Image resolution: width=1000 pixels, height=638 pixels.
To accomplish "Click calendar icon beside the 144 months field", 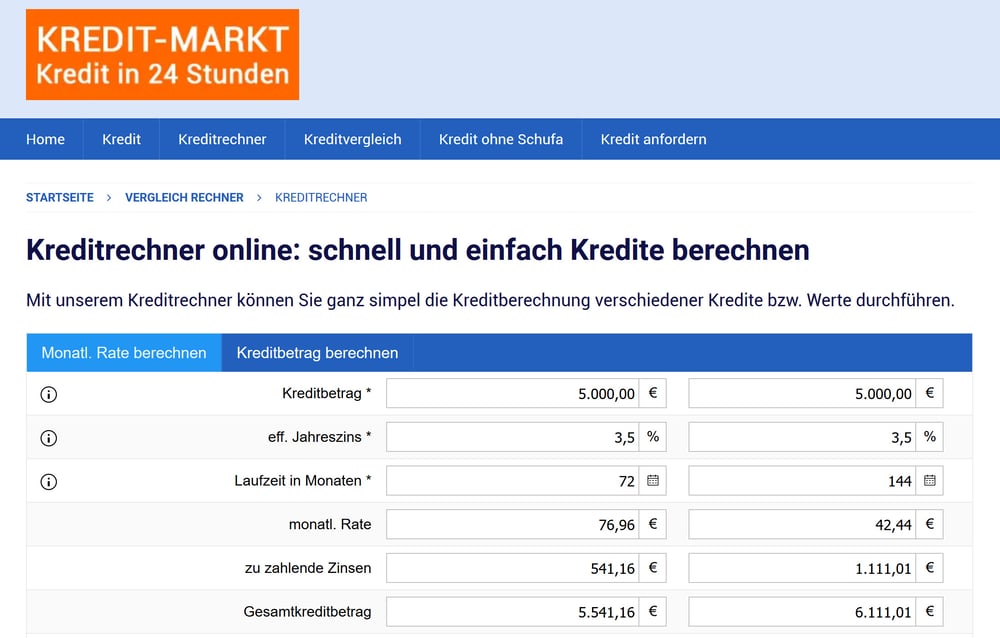I will [x=929, y=480].
